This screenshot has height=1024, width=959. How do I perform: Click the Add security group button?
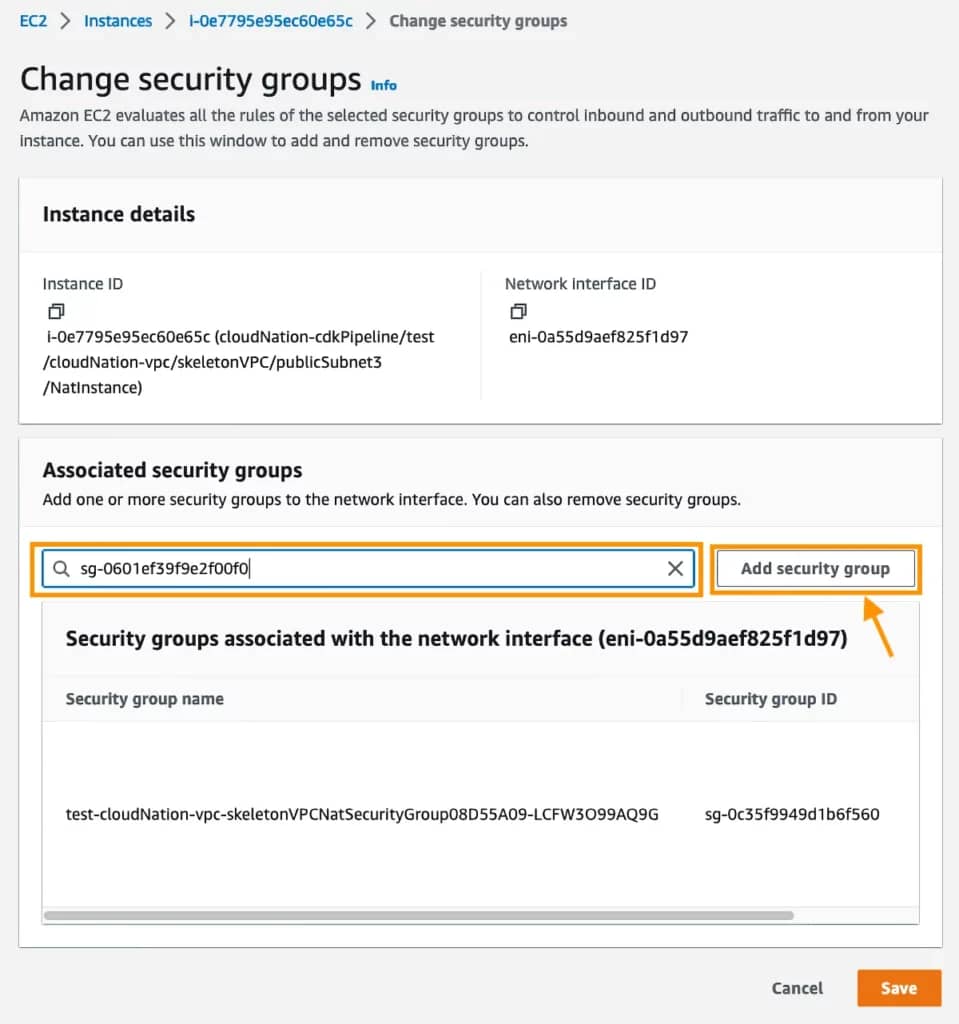click(815, 569)
